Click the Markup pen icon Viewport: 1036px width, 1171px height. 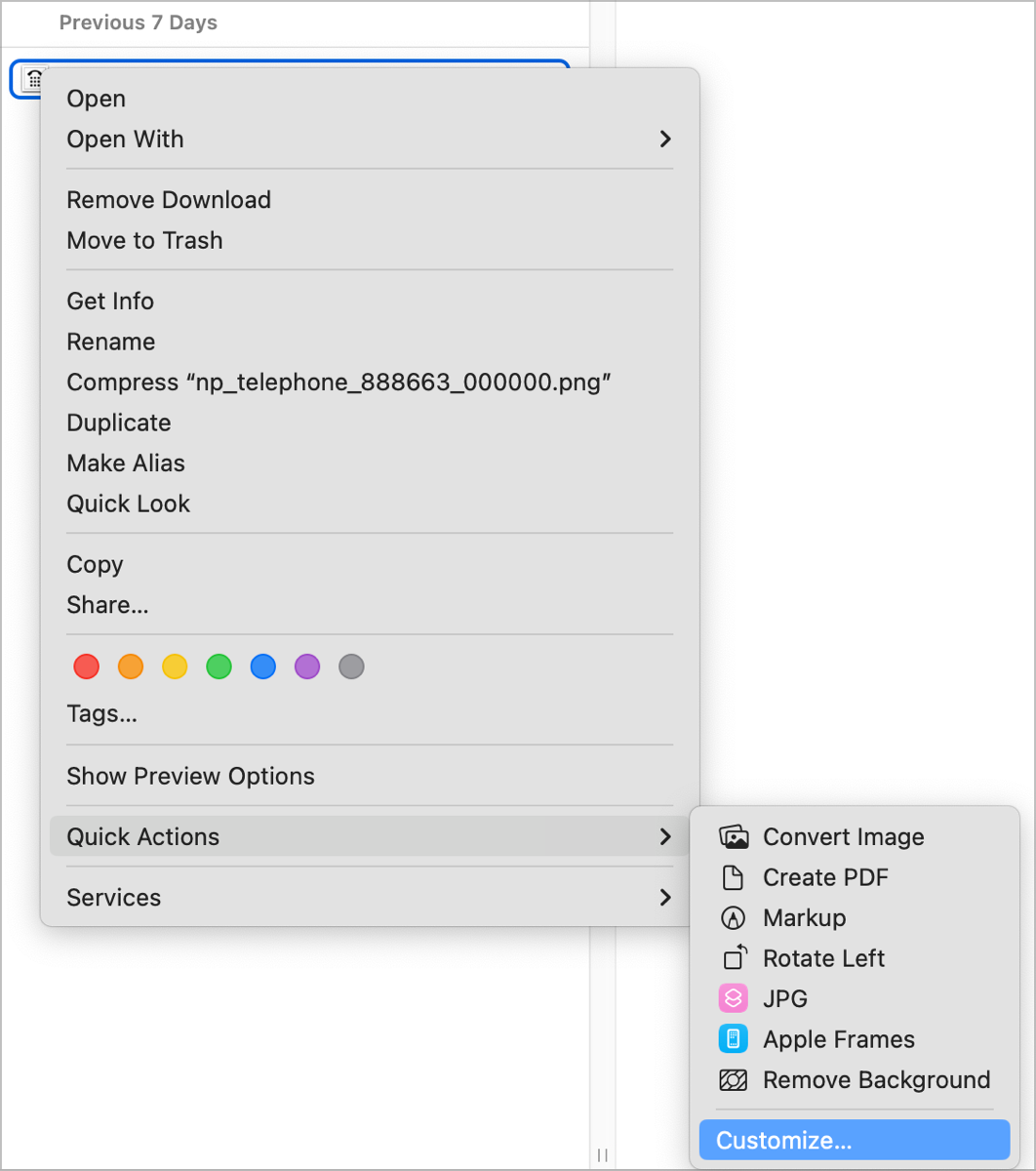tap(733, 918)
